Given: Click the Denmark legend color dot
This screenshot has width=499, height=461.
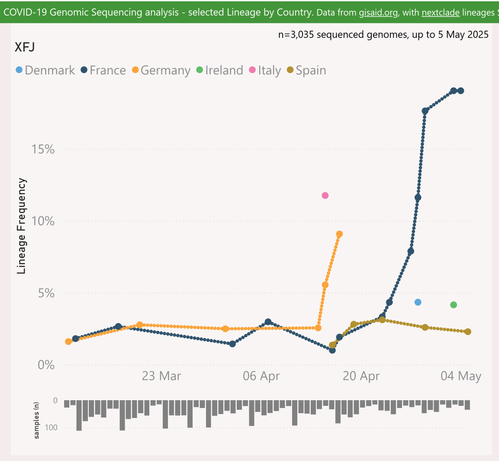Looking at the screenshot, I should pyautogui.click(x=19, y=70).
